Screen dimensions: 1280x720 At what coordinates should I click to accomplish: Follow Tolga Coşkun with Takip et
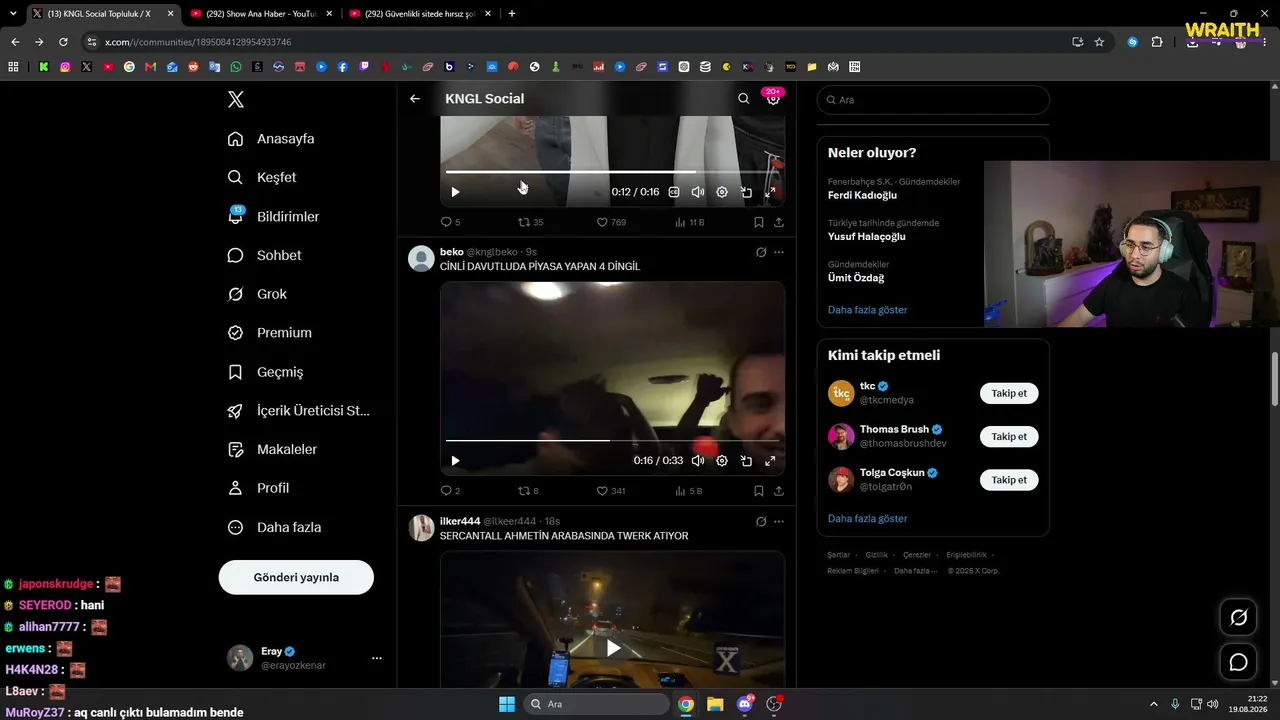1009,480
